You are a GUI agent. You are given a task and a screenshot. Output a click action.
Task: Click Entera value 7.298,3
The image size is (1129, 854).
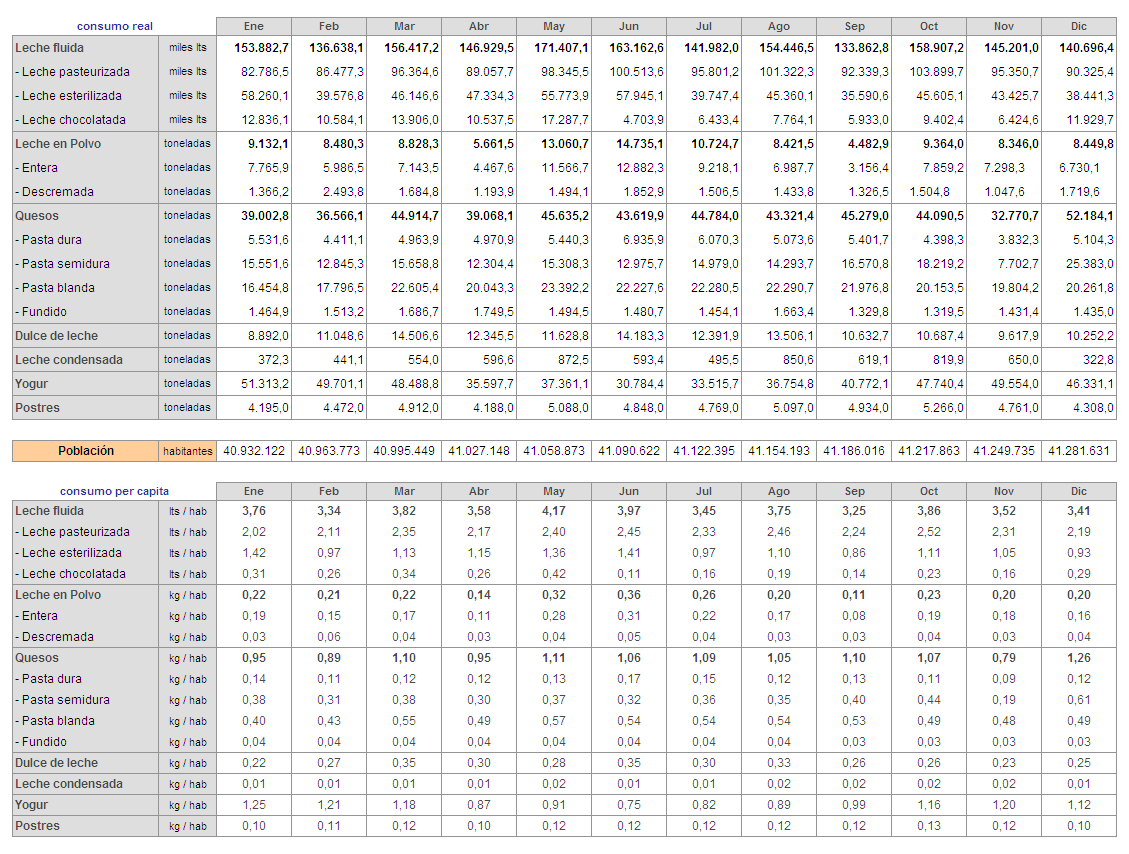(1004, 168)
